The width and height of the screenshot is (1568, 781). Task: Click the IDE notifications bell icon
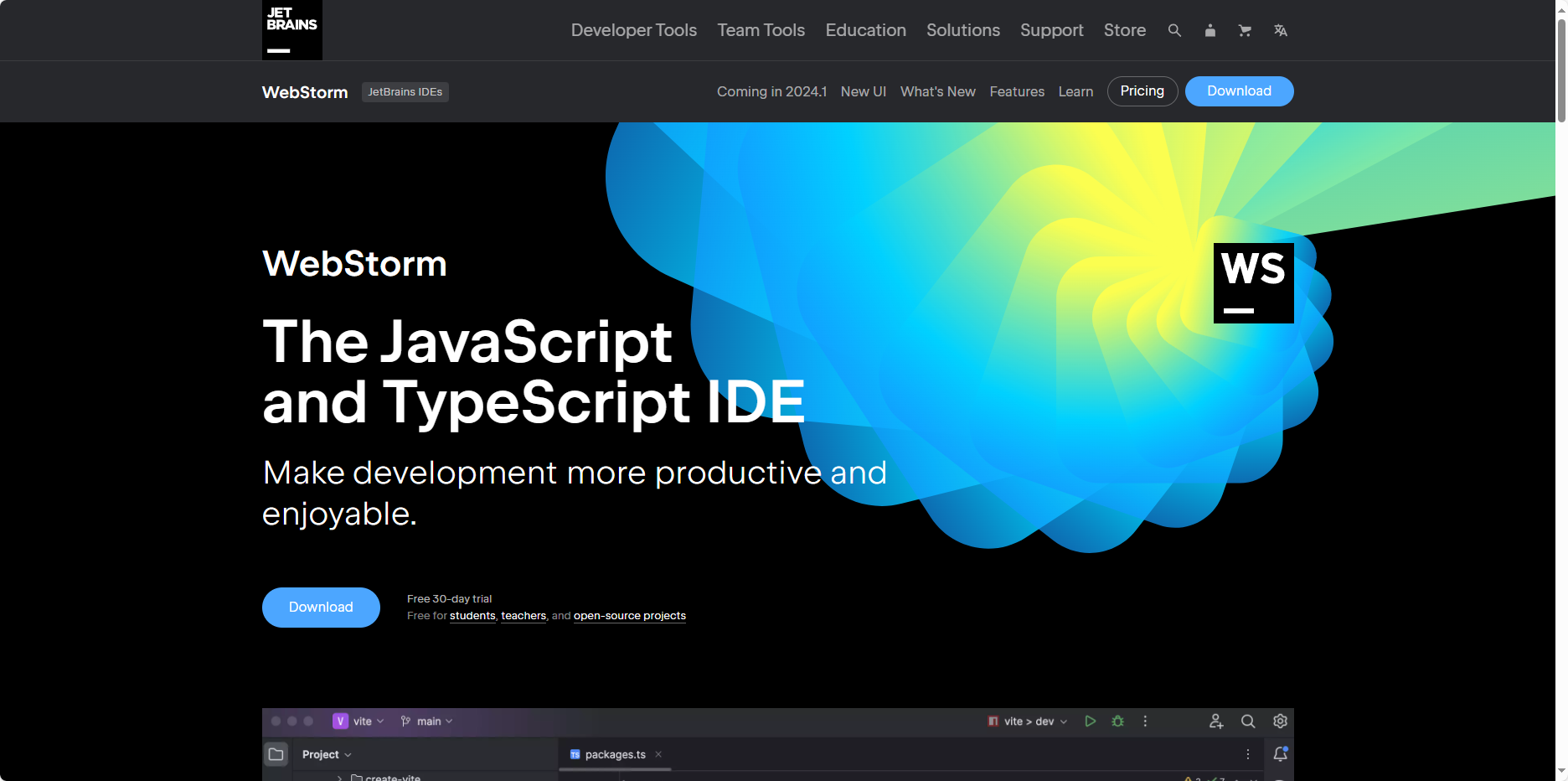coord(1280,754)
